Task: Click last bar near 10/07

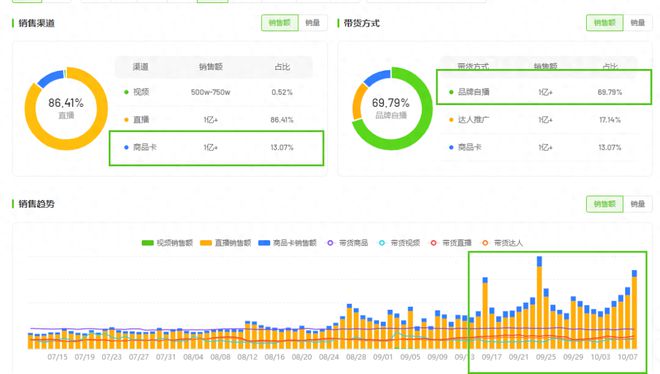Action: tap(634, 310)
